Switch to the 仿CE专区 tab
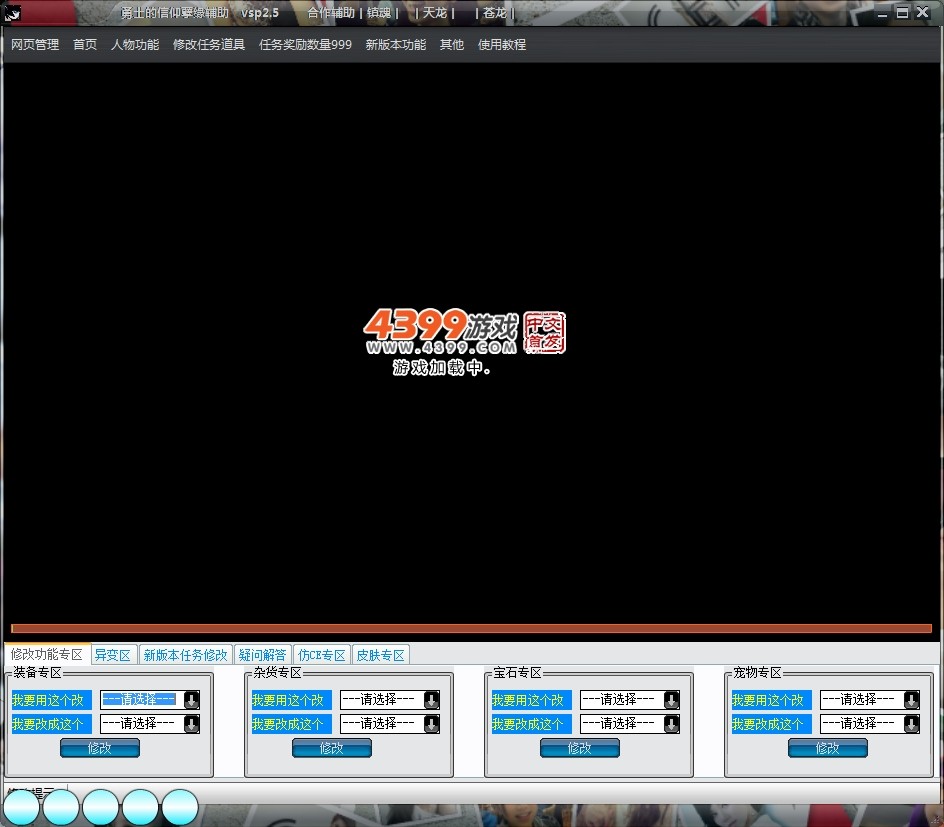Image resolution: width=944 pixels, height=827 pixels. (x=321, y=655)
